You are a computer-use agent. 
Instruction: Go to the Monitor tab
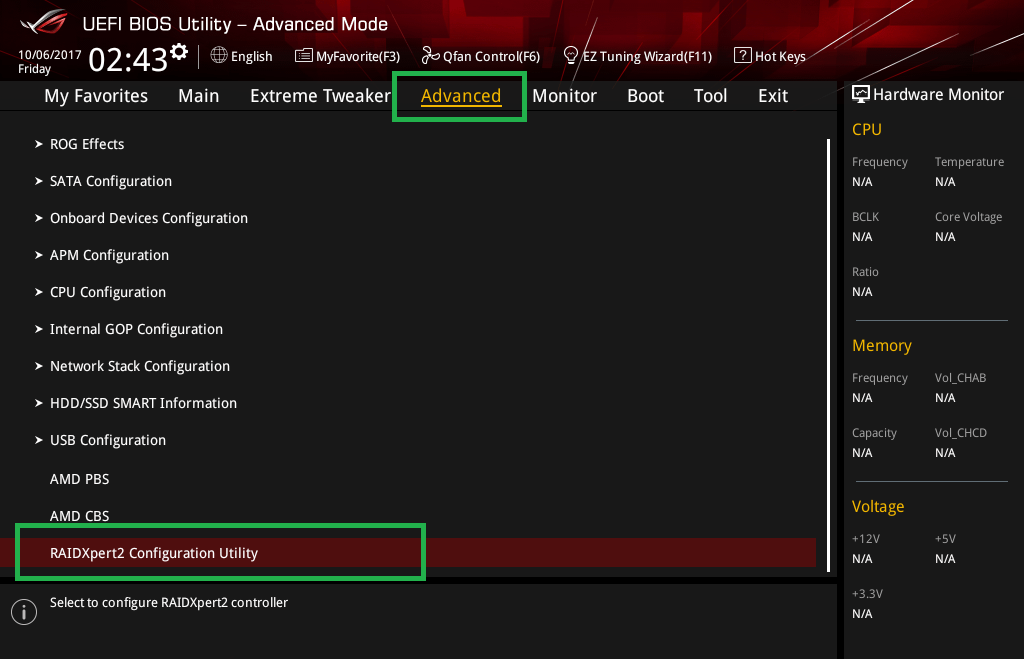tap(564, 96)
